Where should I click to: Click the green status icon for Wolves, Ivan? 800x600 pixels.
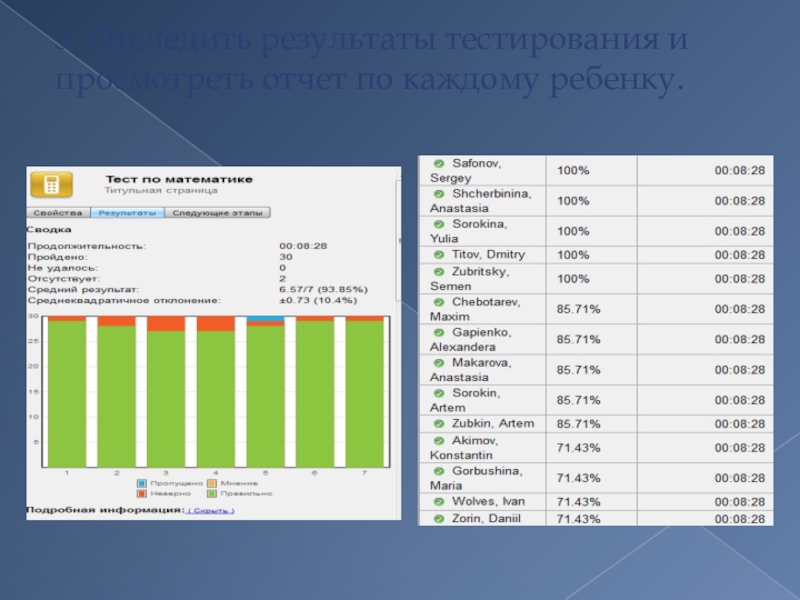click(439, 502)
